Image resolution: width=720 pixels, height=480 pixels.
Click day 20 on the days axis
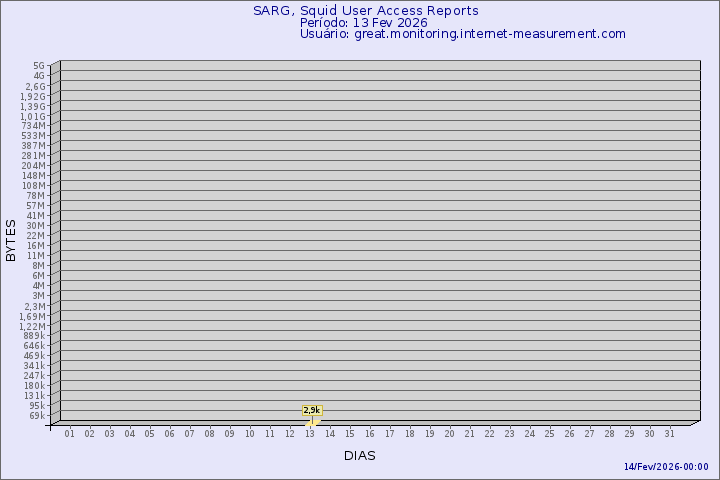pyautogui.click(x=450, y=433)
